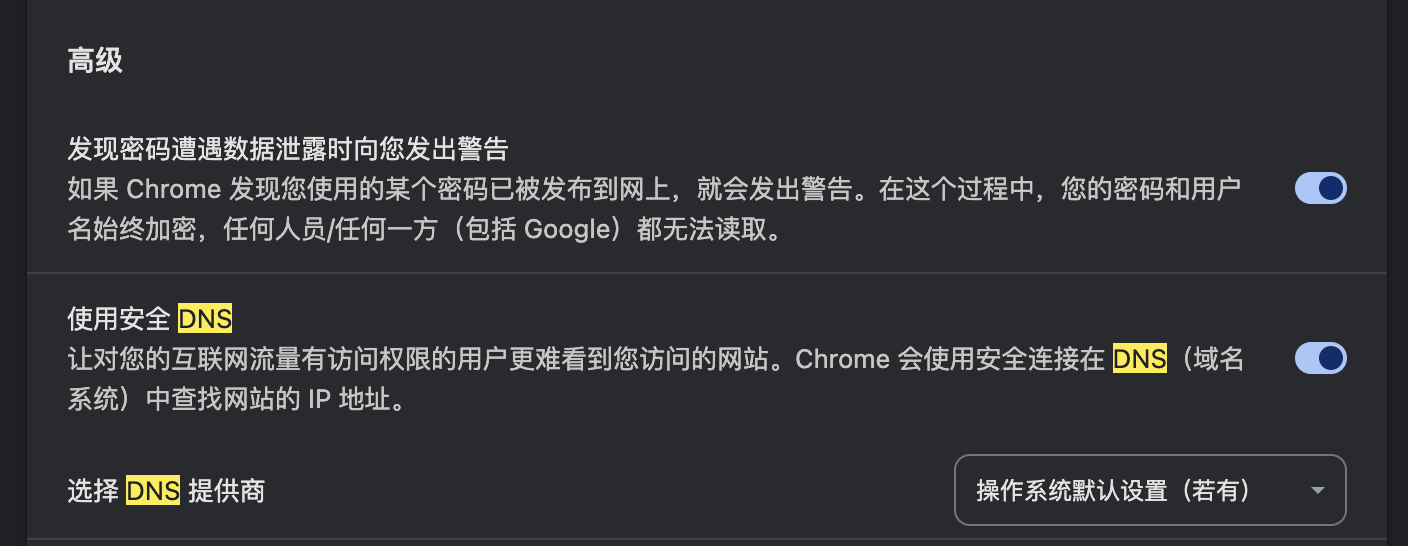1408x546 pixels.
Task: Turn off the 使用安全 DNS switch
Action: coord(1320,358)
